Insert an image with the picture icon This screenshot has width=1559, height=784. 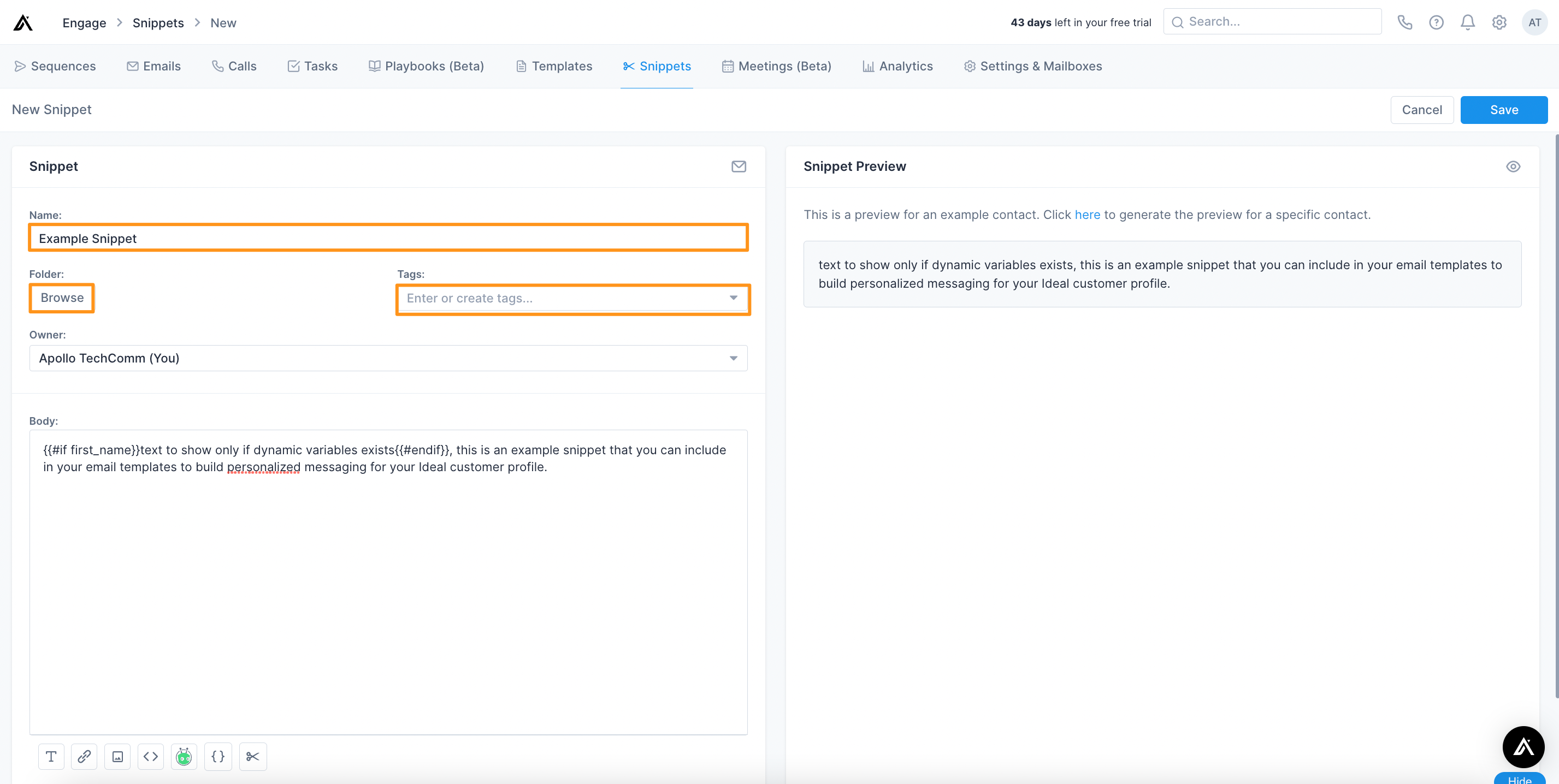pyautogui.click(x=117, y=756)
